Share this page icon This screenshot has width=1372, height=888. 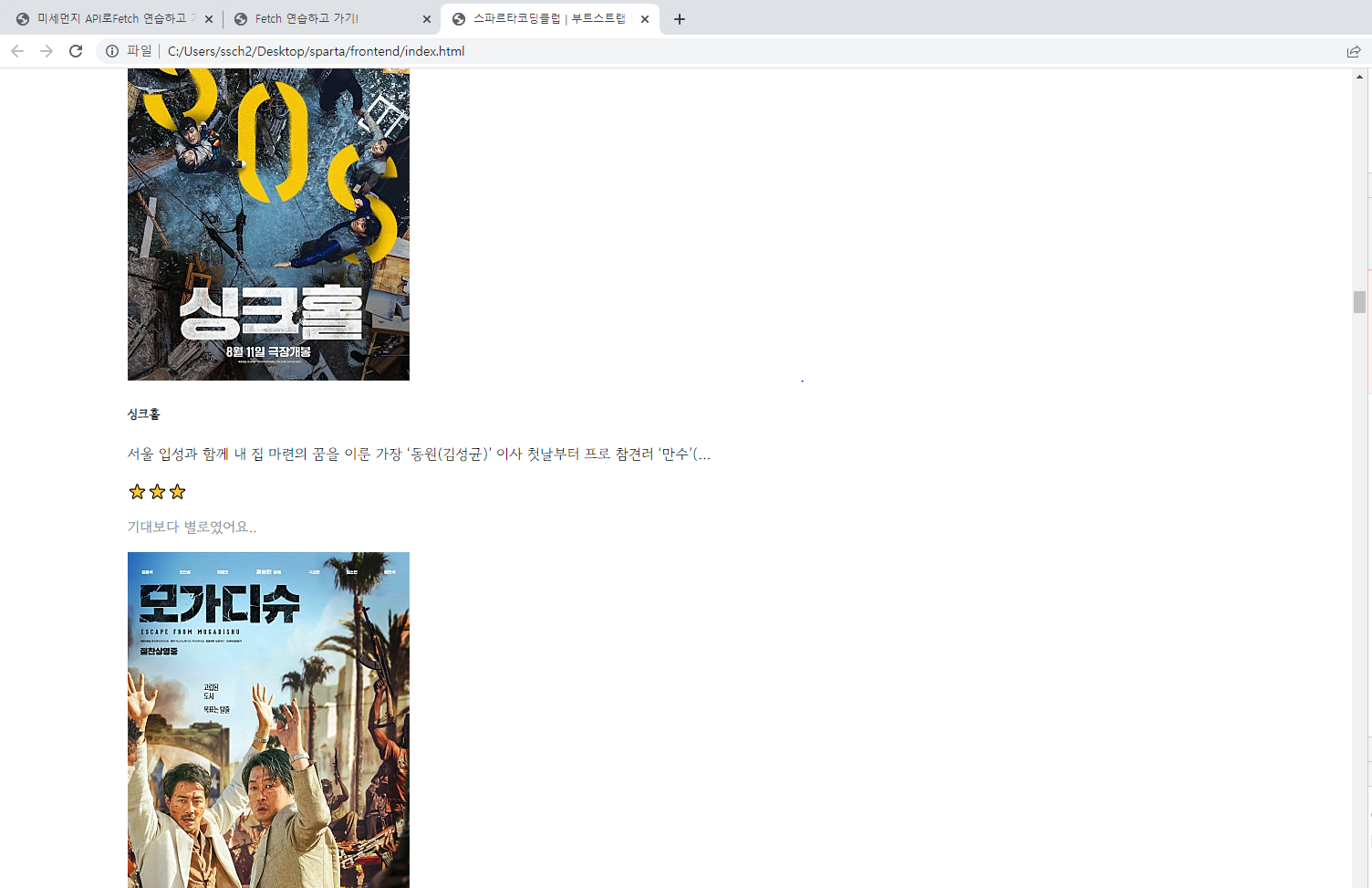(x=1354, y=51)
